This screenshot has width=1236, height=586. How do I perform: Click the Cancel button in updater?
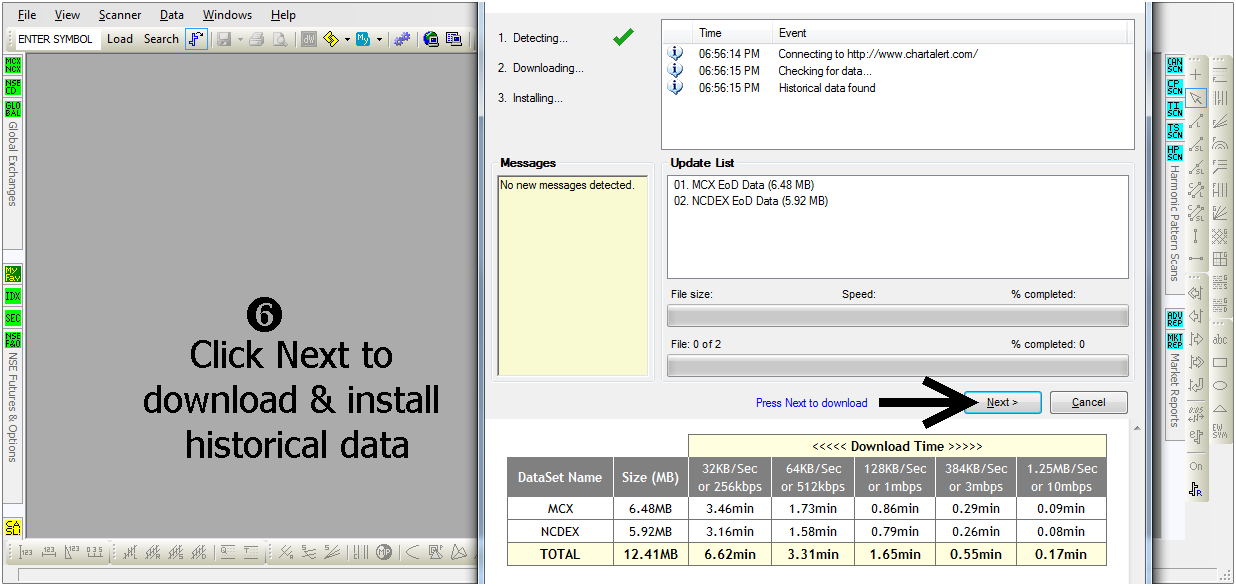click(1089, 402)
